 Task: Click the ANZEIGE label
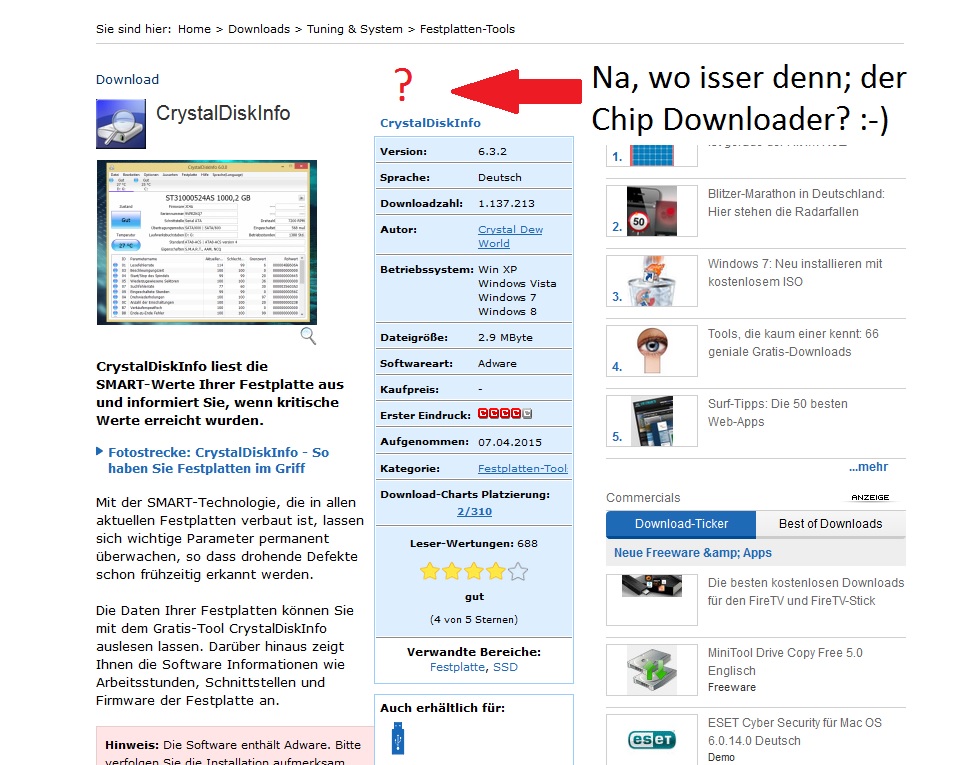(870, 497)
